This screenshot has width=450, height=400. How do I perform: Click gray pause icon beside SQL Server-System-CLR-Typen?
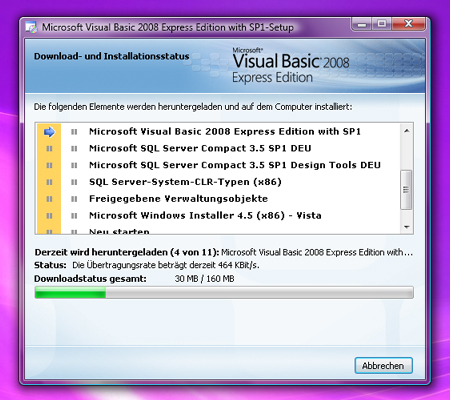(x=74, y=182)
